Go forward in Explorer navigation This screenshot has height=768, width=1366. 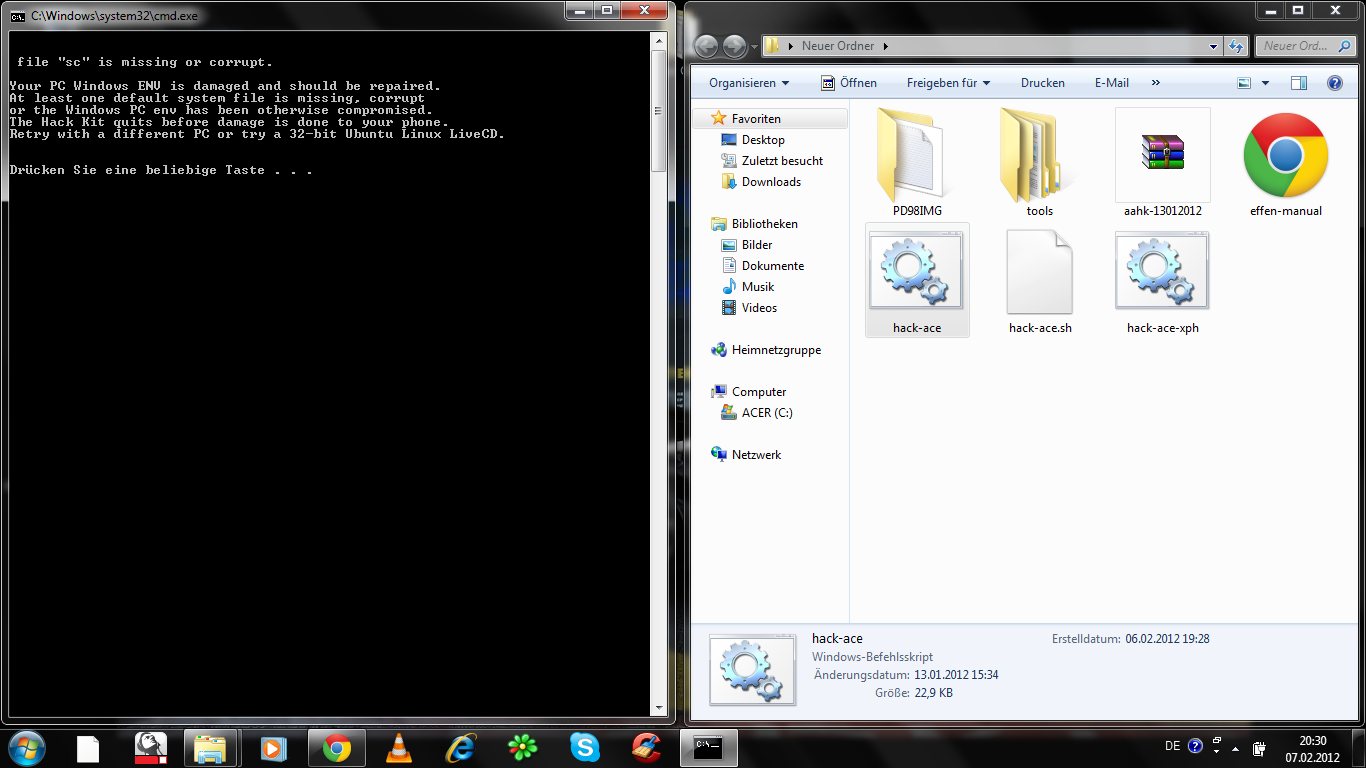[x=734, y=46]
